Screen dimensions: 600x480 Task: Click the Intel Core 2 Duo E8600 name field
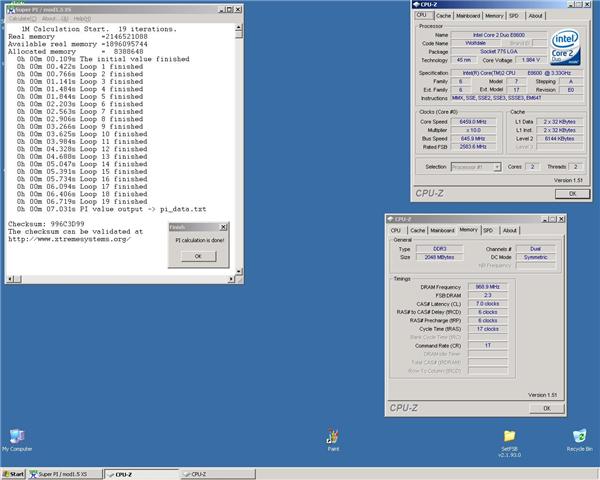click(499, 35)
